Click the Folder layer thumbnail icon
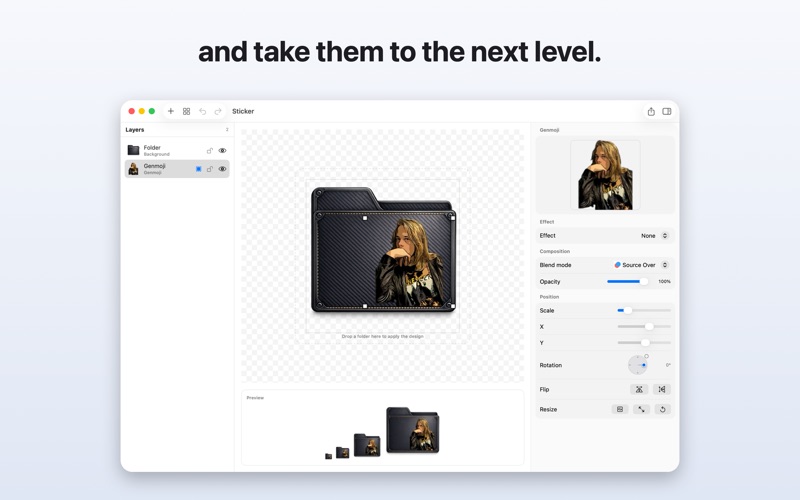This screenshot has width=800, height=500. click(133, 150)
